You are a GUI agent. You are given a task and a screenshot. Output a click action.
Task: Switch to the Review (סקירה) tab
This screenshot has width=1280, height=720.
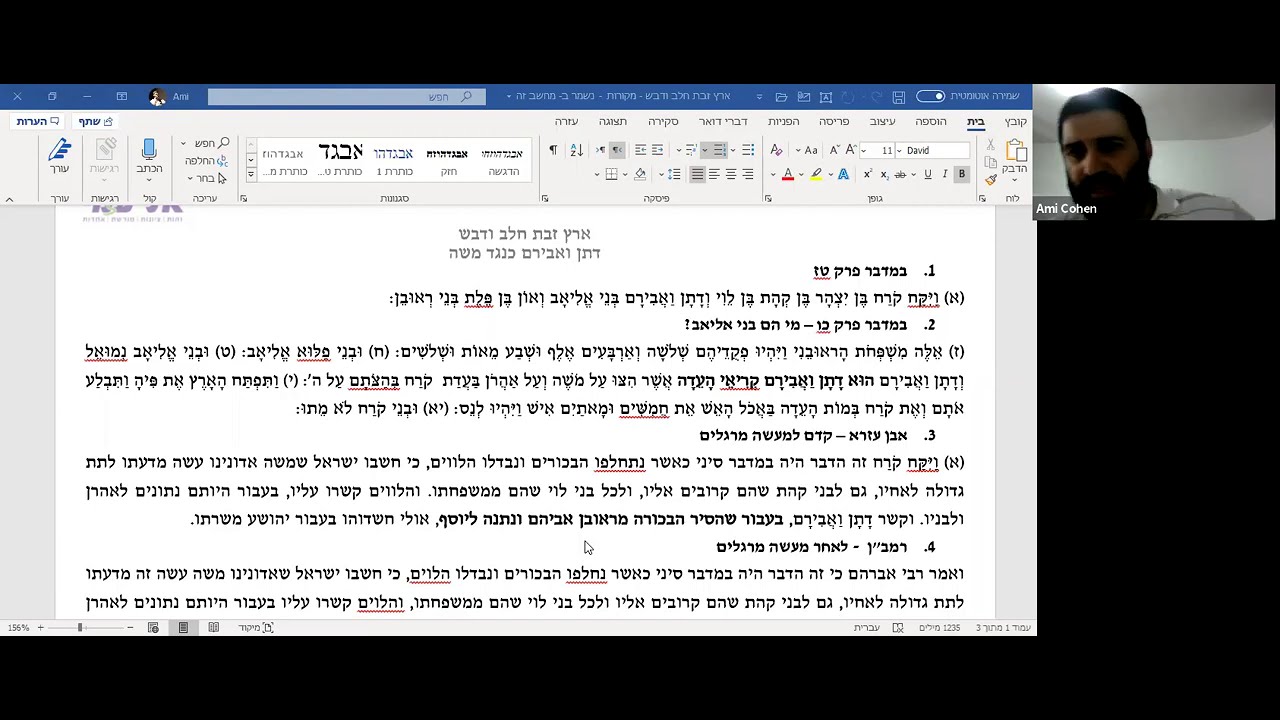[x=663, y=121]
